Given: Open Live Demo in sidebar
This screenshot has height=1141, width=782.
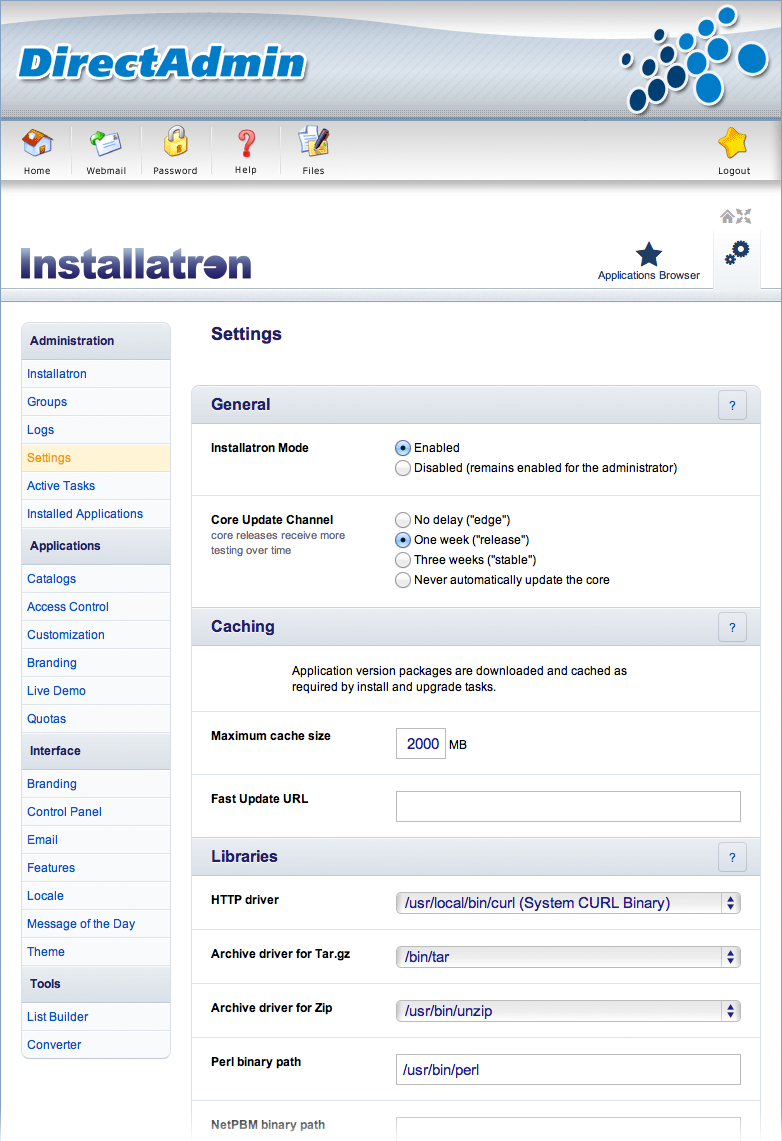Looking at the screenshot, I should (x=96, y=691).
